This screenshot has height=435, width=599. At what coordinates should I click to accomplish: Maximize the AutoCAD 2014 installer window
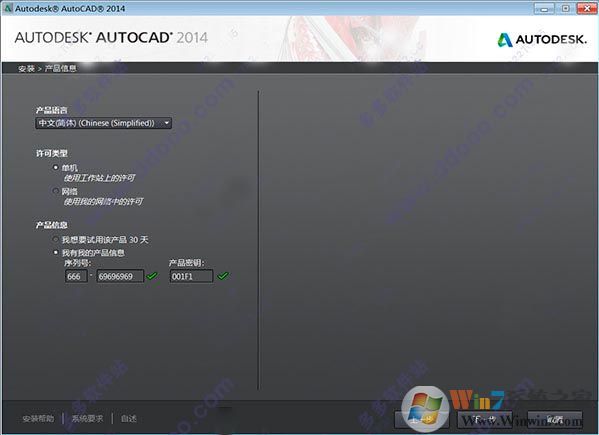click(566, 8)
